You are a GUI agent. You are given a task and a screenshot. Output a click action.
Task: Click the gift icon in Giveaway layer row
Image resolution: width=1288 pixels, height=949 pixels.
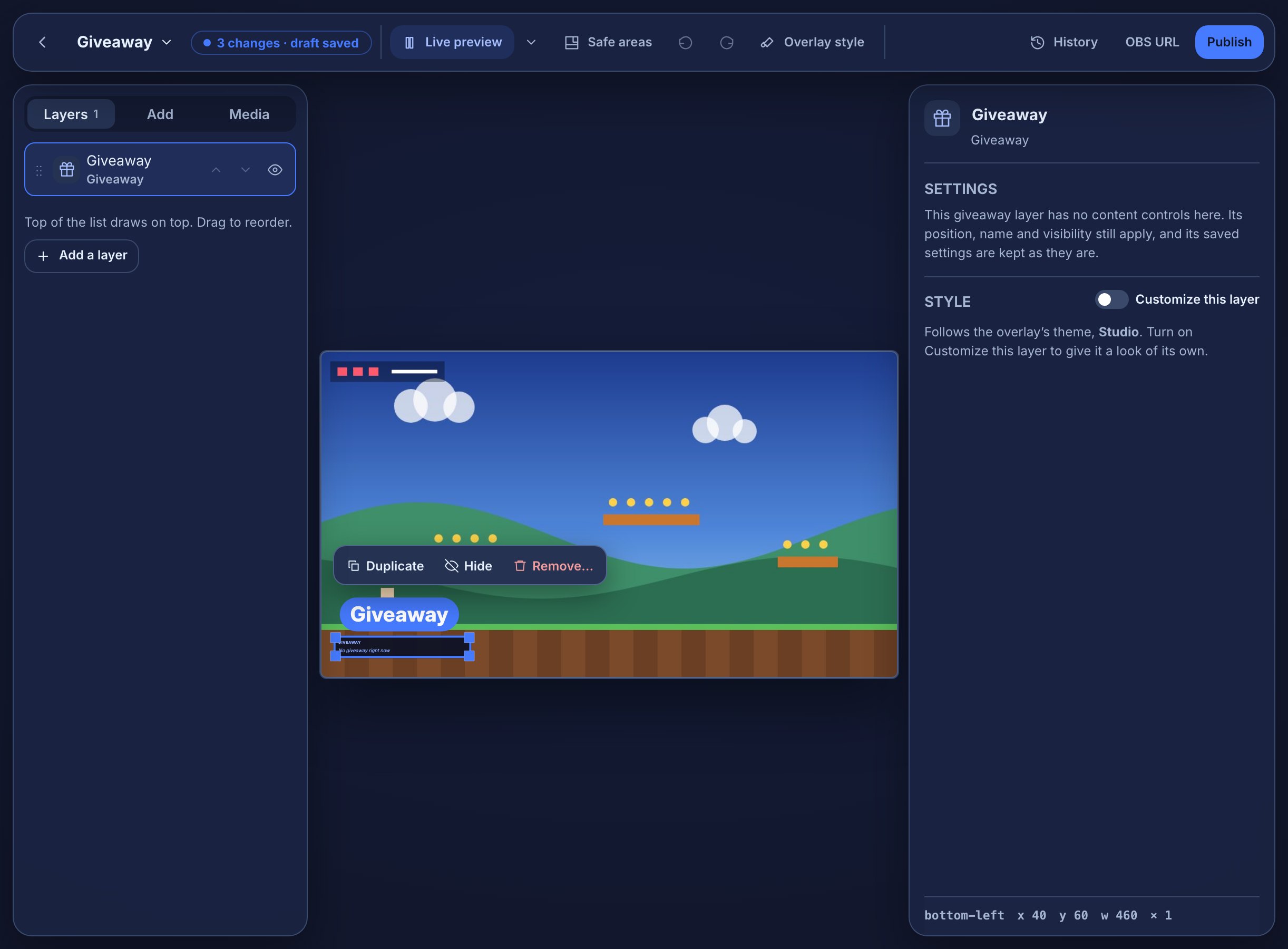point(67,169)
